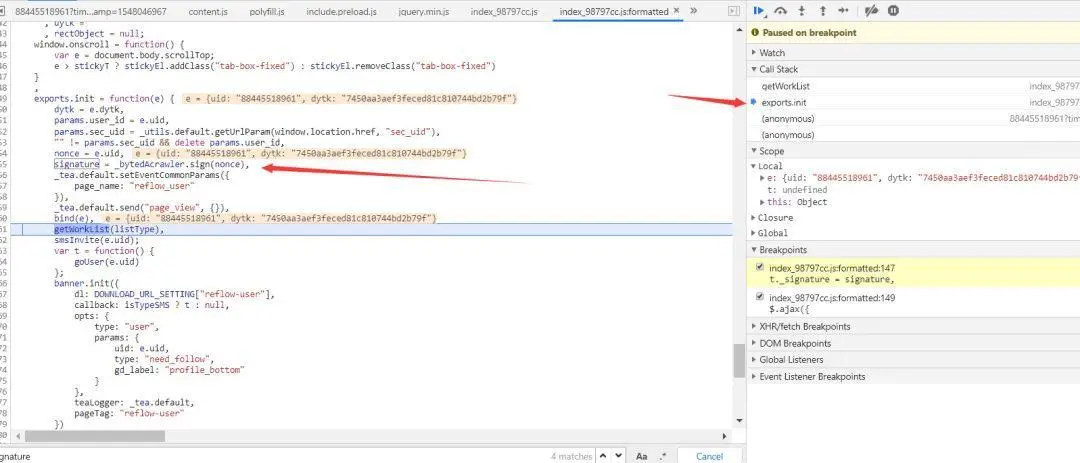Step out of current function
1080x463 pixels.
[x=822, y=11]
